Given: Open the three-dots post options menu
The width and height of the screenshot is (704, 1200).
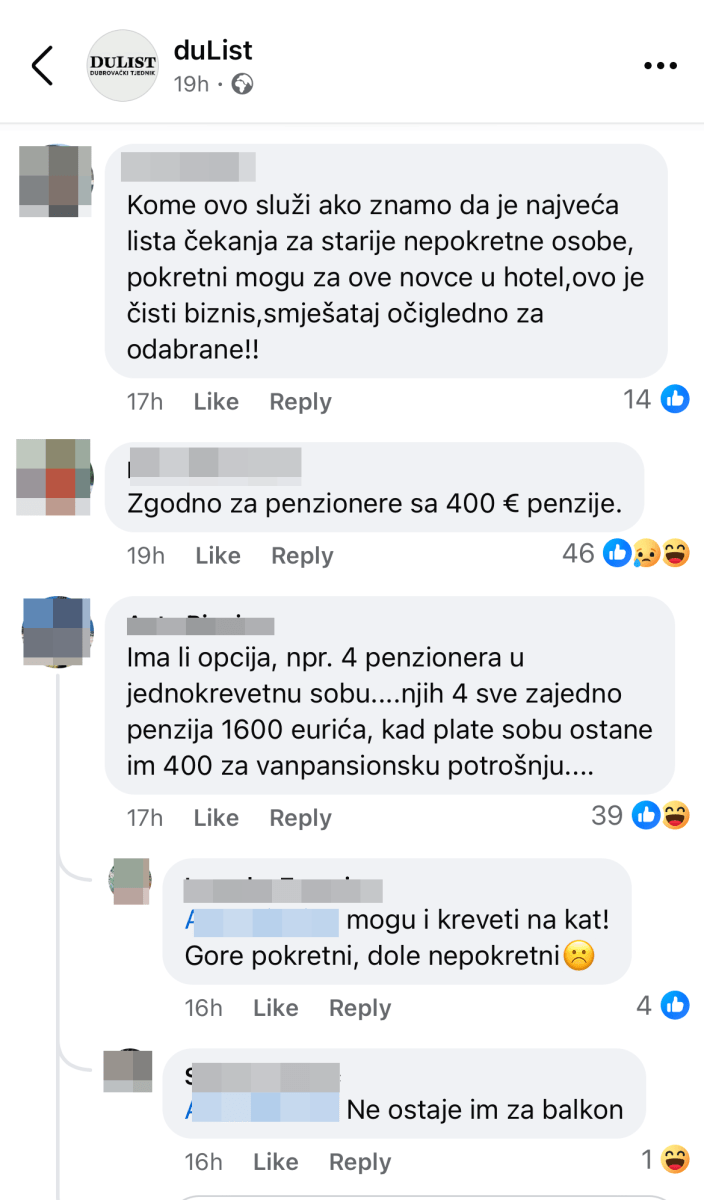Looking at the screenshot, I should point(660,66).
